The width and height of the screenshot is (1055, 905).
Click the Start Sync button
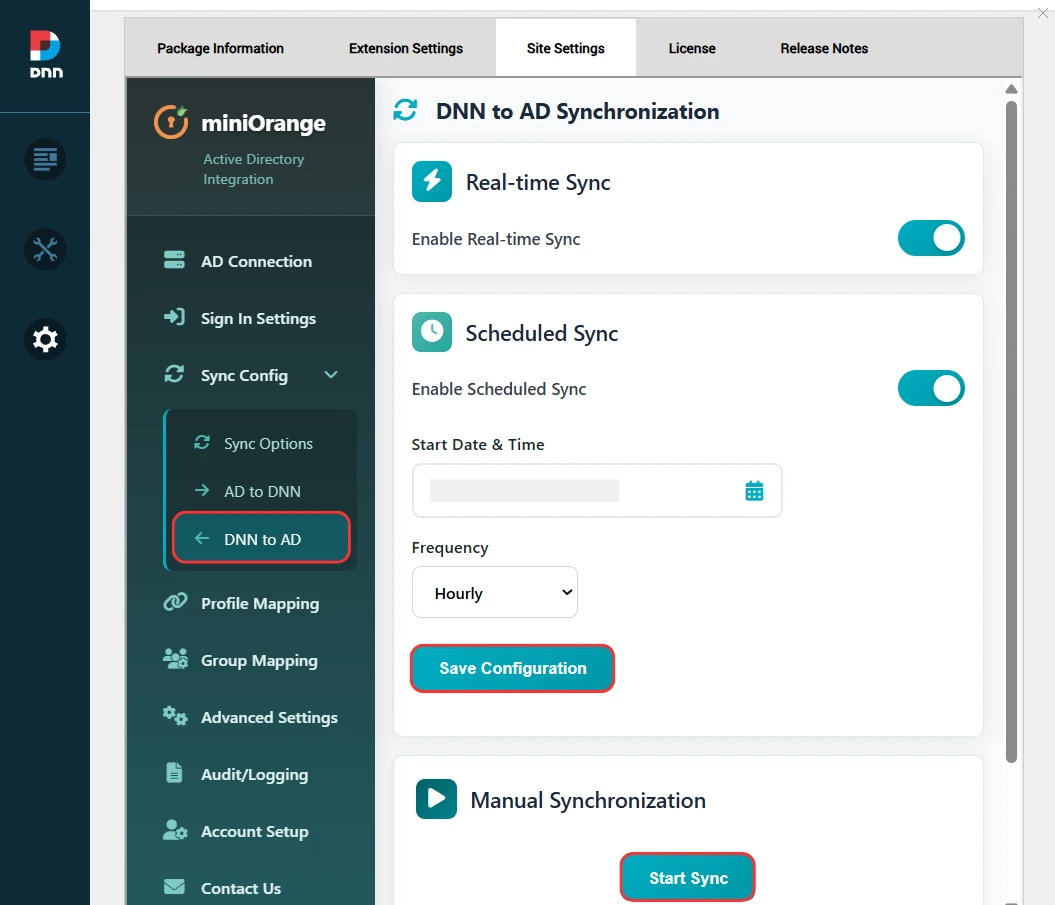(688, 877)
